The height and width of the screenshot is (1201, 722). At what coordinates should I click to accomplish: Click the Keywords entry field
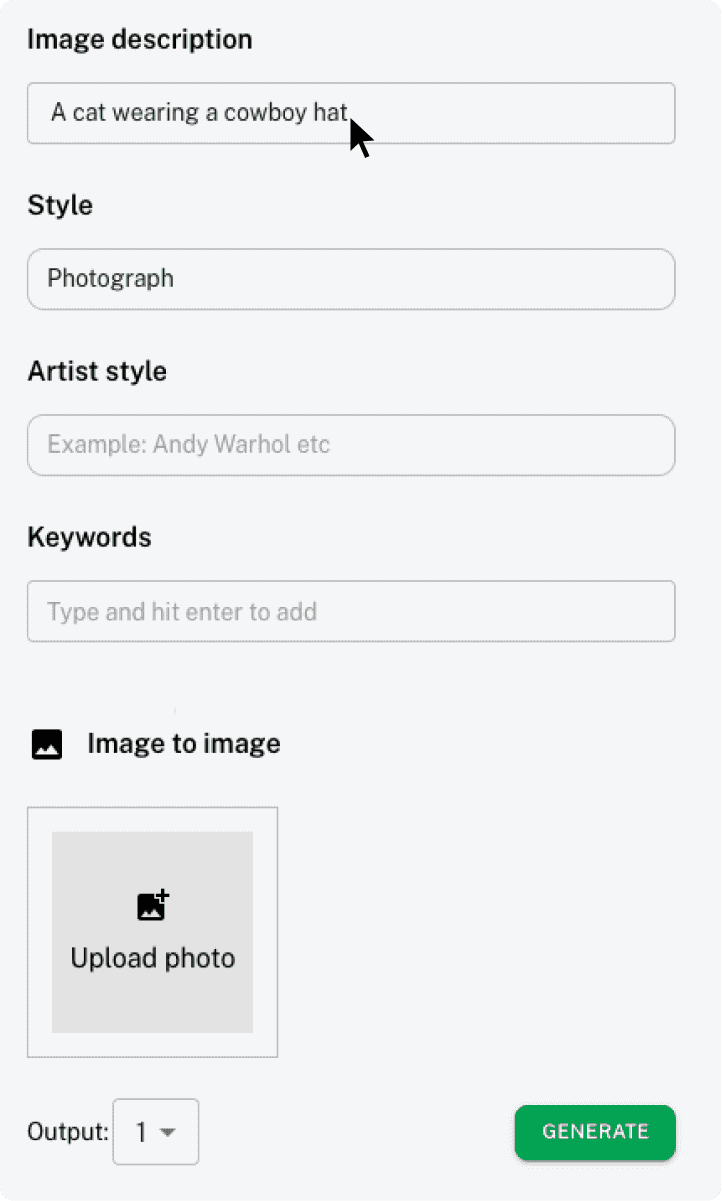click(x=351, y=611)
